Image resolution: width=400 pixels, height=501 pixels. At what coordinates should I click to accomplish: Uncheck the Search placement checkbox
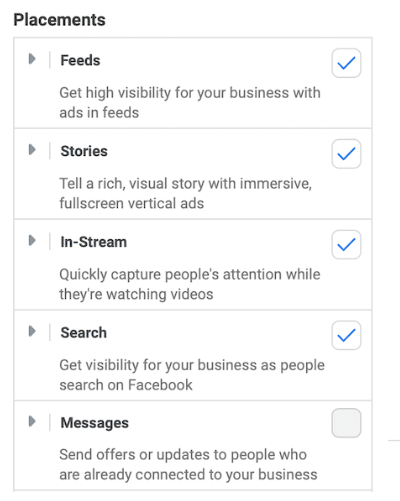[x=346, y=335]
